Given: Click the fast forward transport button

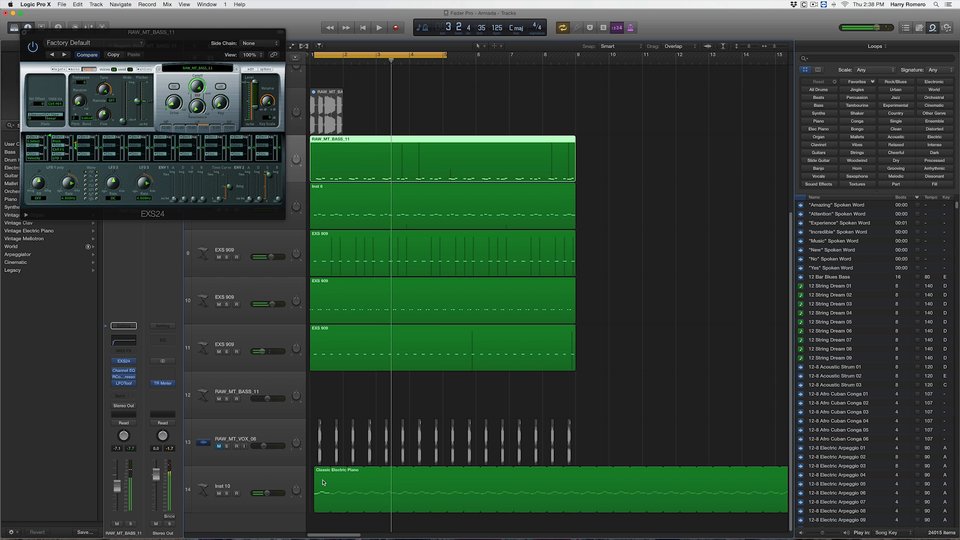Looking at the screenshot, I should tap(346, 28).
